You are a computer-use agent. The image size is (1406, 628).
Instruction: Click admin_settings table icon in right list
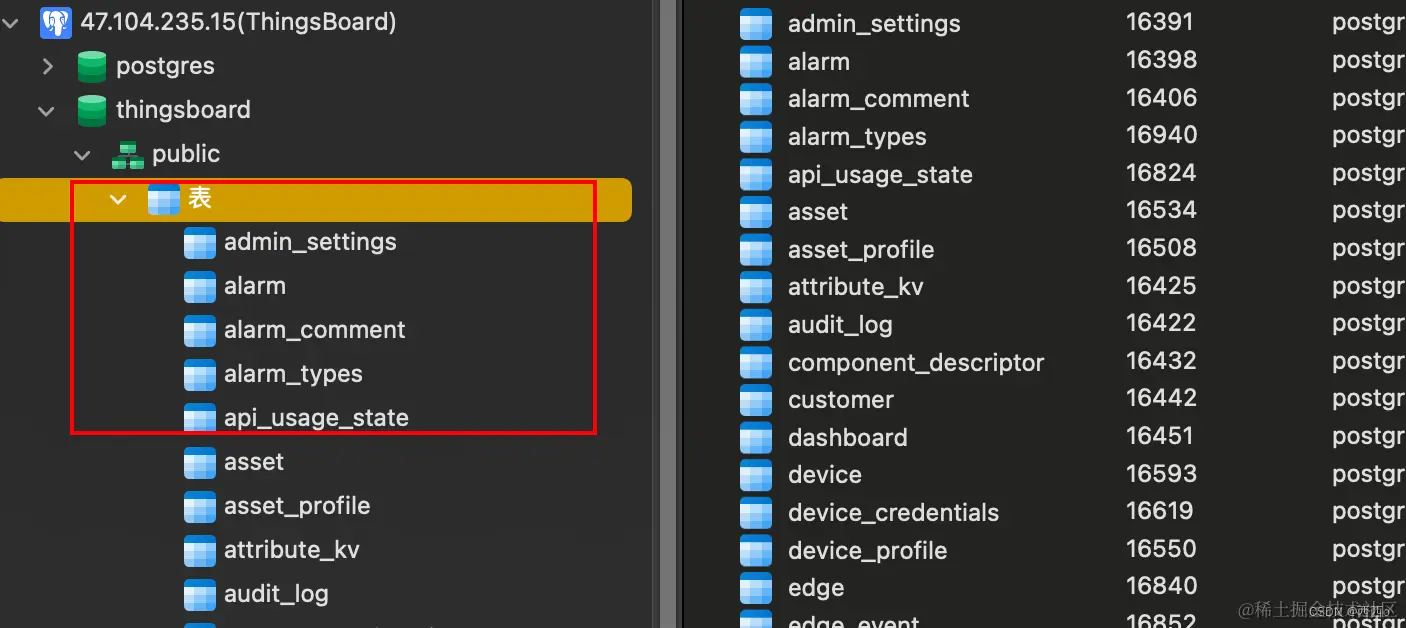coord(756,24)
